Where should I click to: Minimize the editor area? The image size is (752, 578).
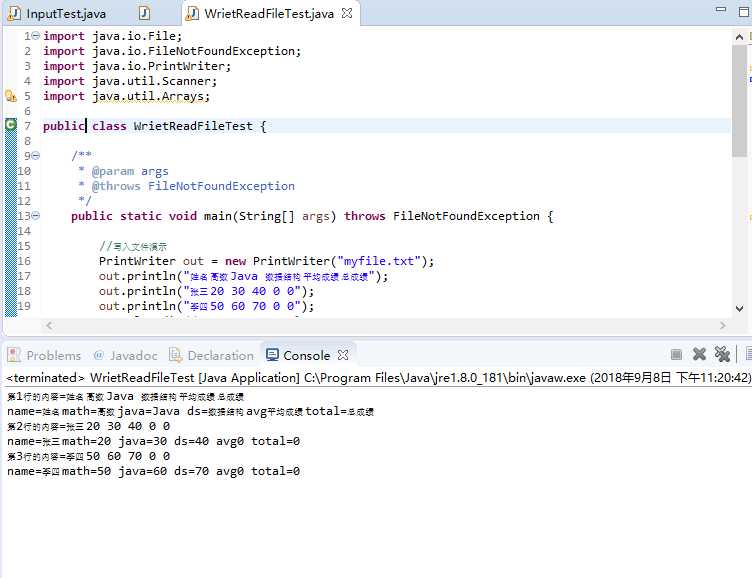(x=720, y=9)
